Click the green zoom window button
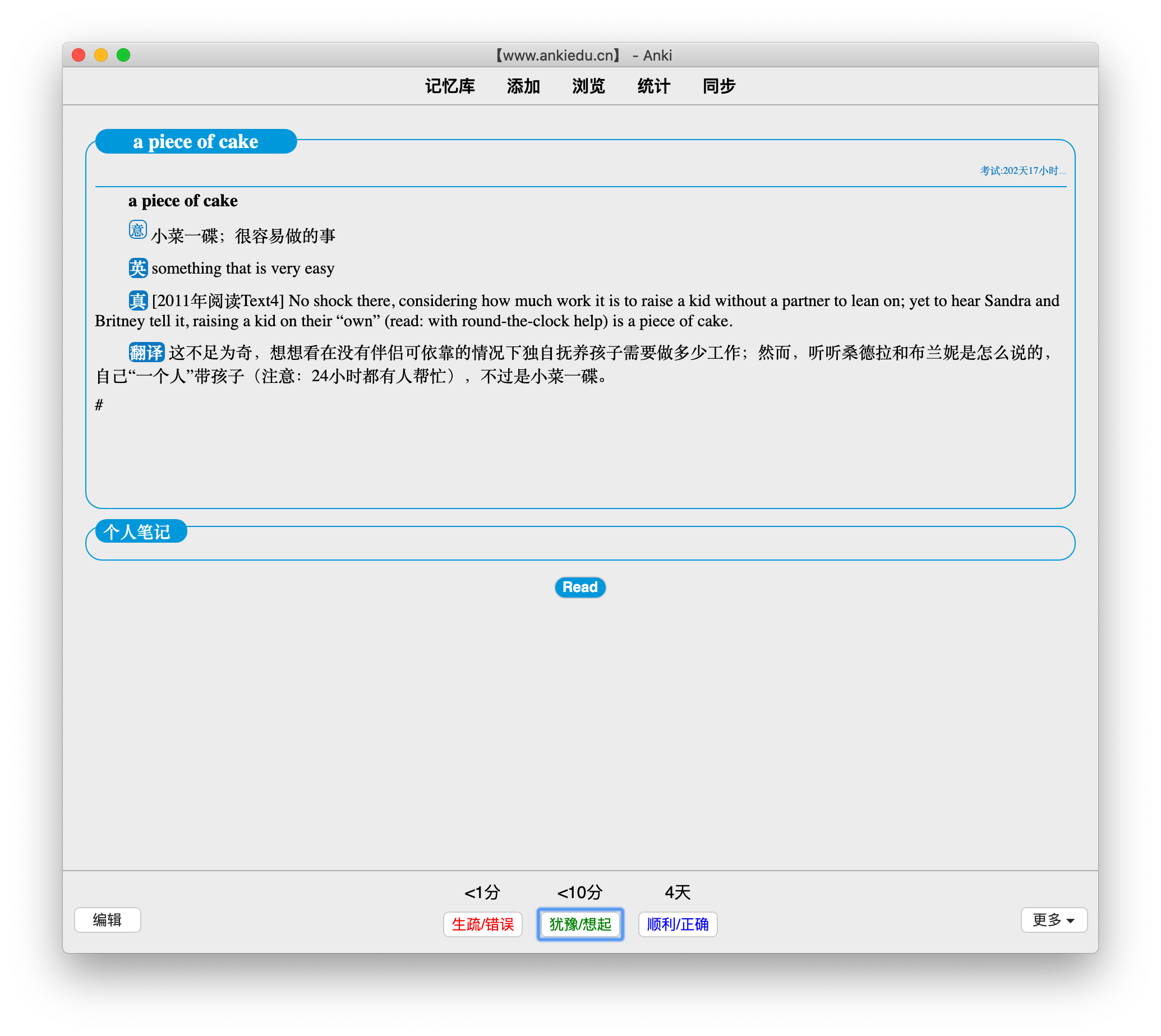The height and width of the screenshot is (1036, 1161). tap(123, 54)
